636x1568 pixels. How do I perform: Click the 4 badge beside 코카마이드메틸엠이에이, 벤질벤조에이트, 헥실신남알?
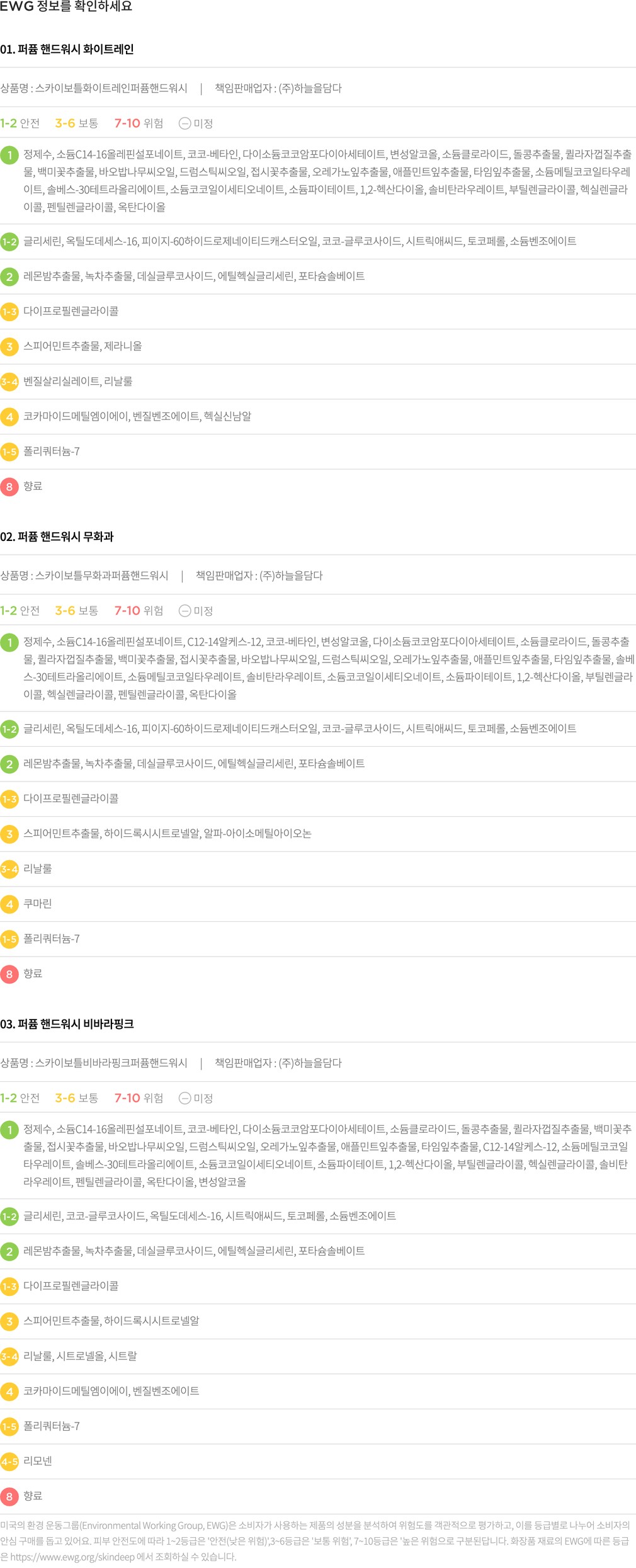click(x=9, y=417)
